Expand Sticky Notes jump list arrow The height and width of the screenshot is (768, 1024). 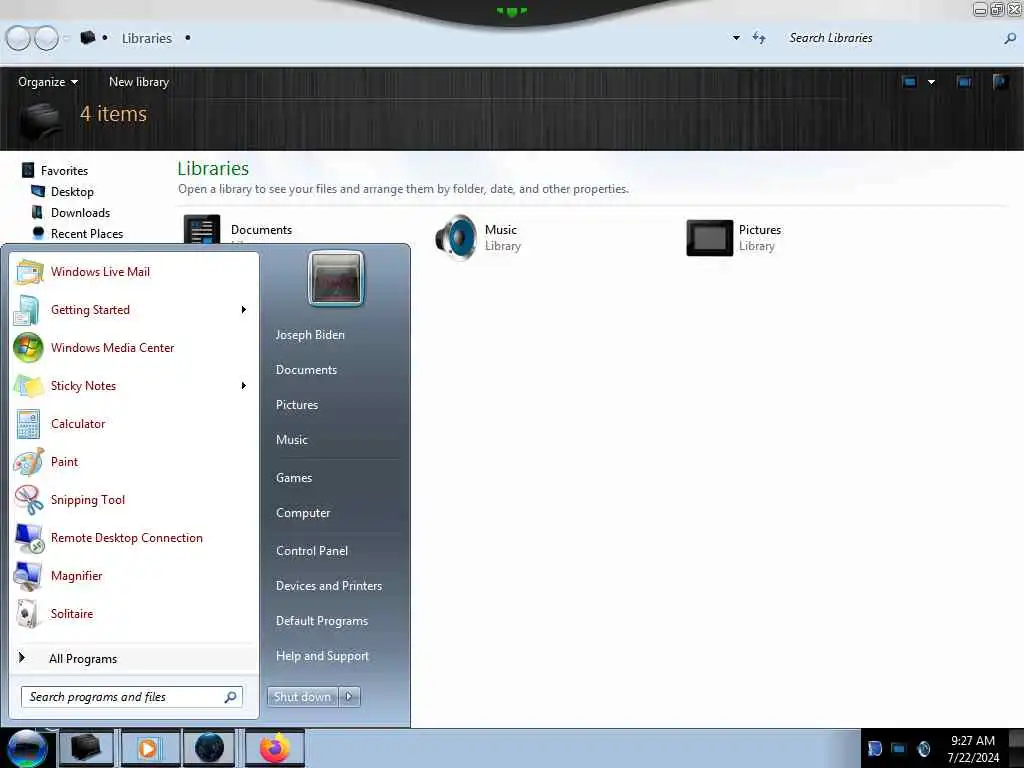[244, 385]
